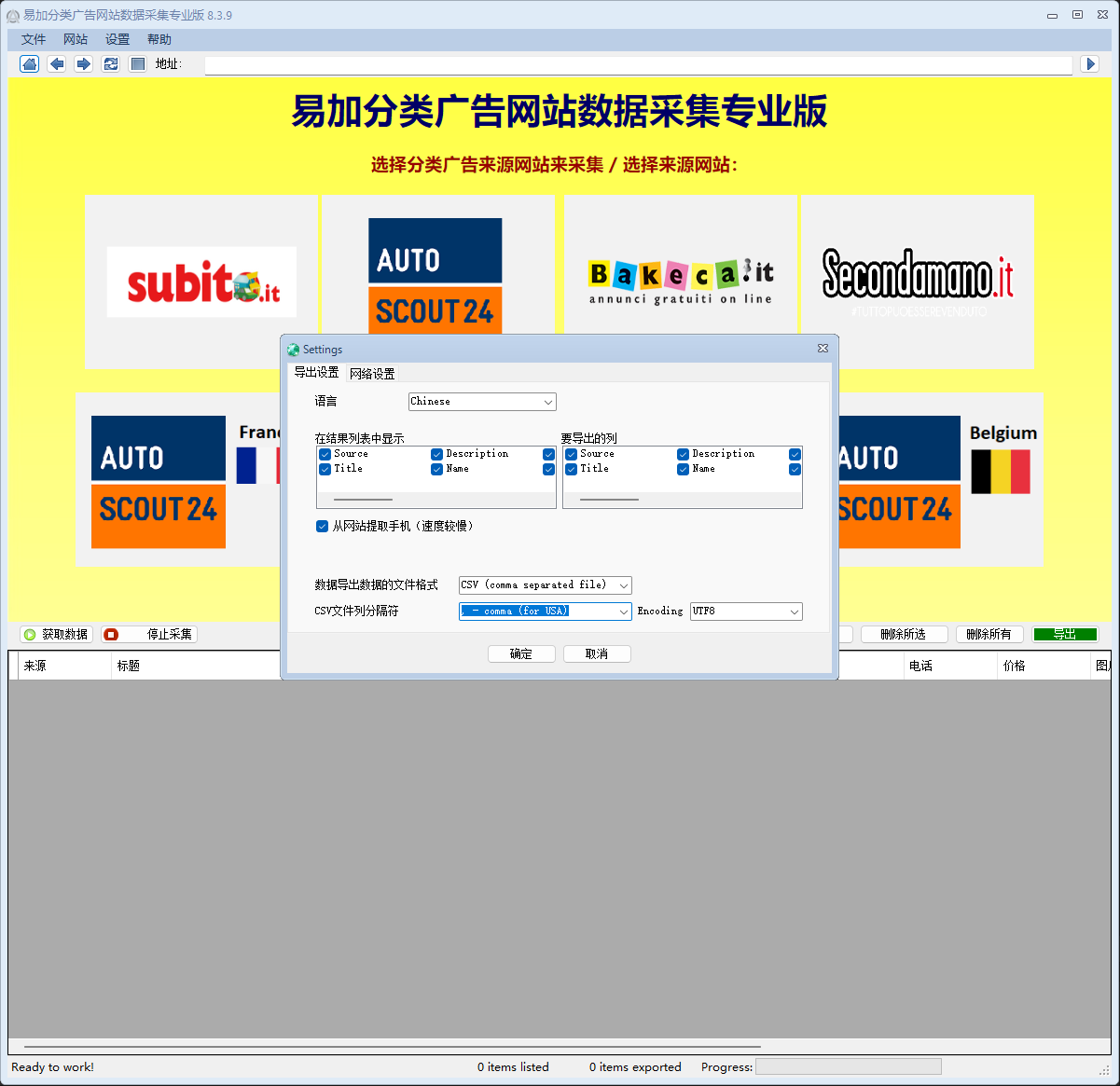Click the go arrow beside the address bar

(1090, 63)
